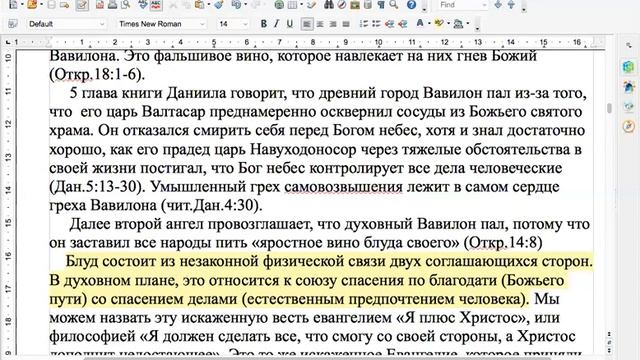Apply paragraph Background Color icon
Image resolution: width=640 pixels, height=360 pixels.
pos(458,24)
